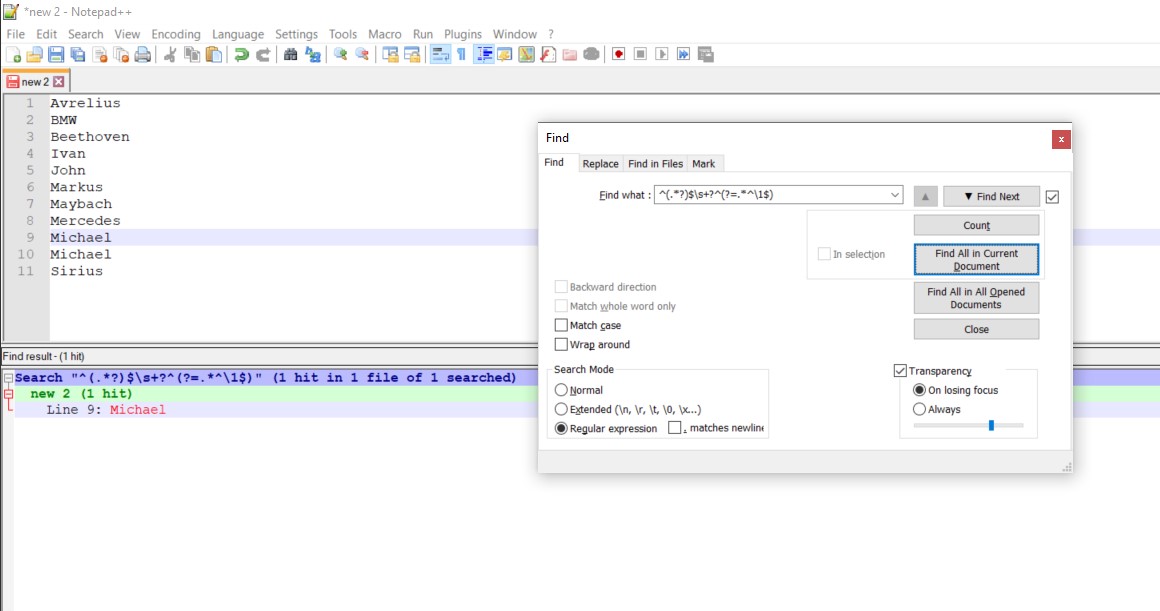Select Normal search mode
This screenshot has width=1160, height=611.
click(x=561, y=390)
